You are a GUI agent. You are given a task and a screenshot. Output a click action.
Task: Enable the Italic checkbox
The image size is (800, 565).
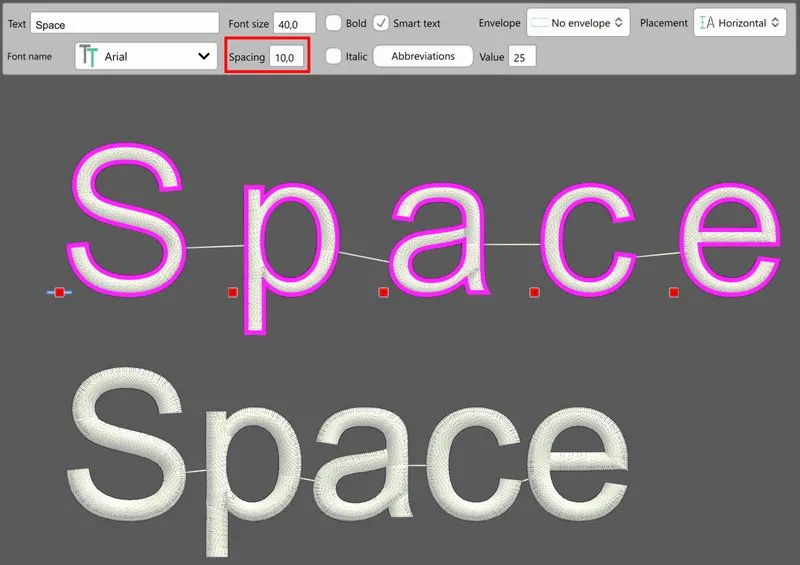coord(334,56)
